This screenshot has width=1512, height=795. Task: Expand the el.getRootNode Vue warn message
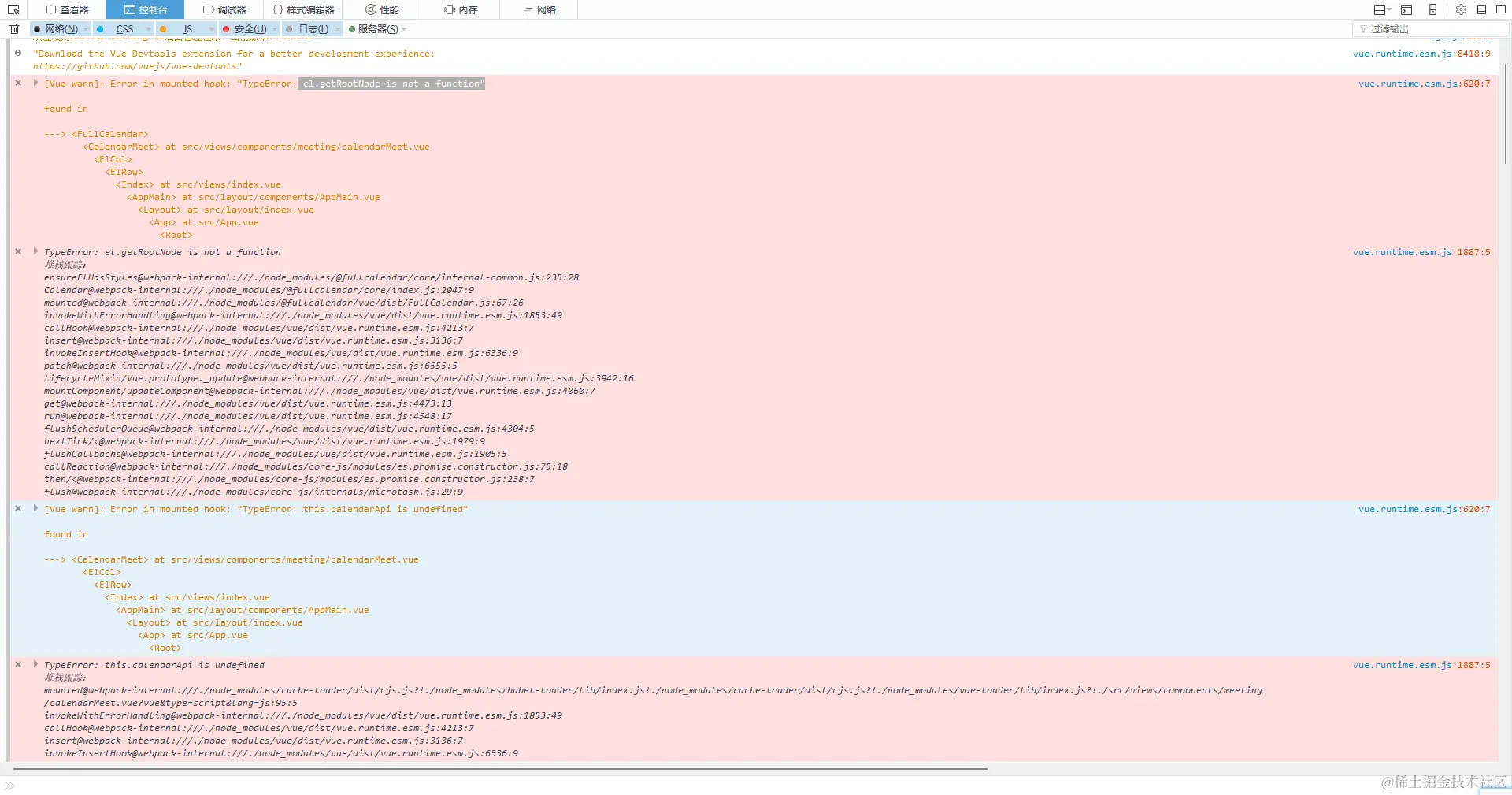point(35,83)
